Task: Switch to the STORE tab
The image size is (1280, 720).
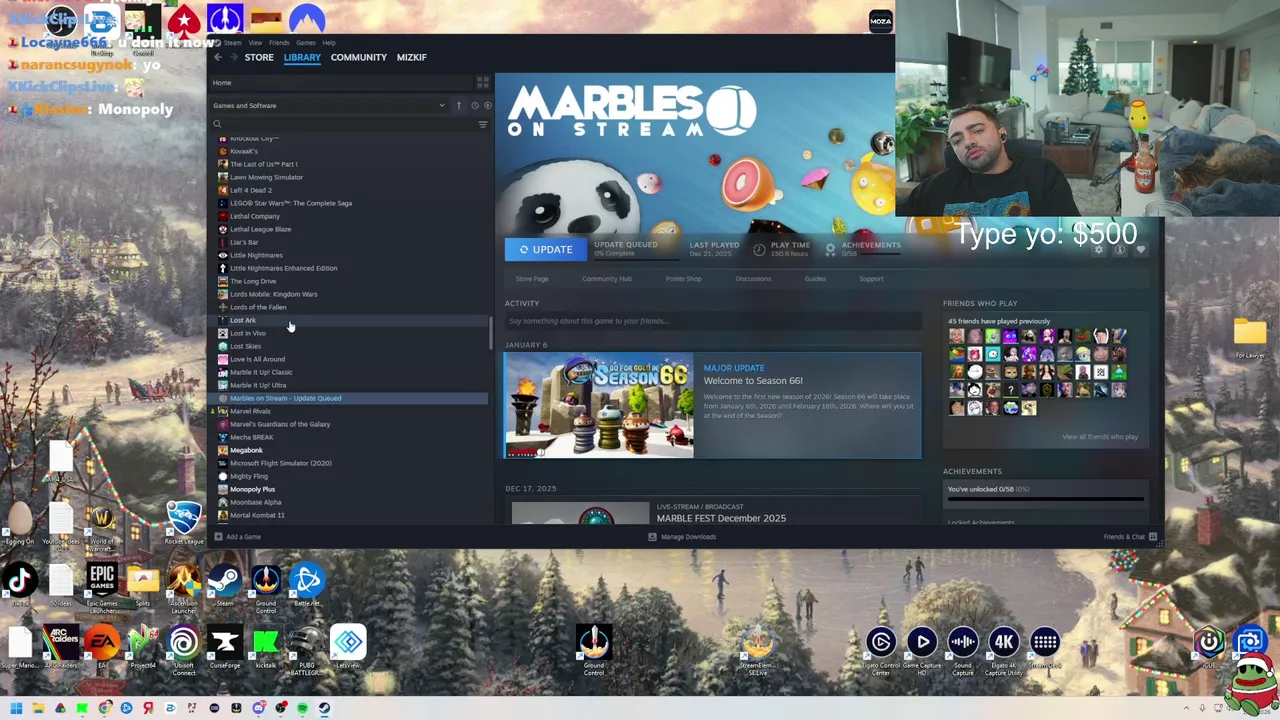Action: pos(259,57)
